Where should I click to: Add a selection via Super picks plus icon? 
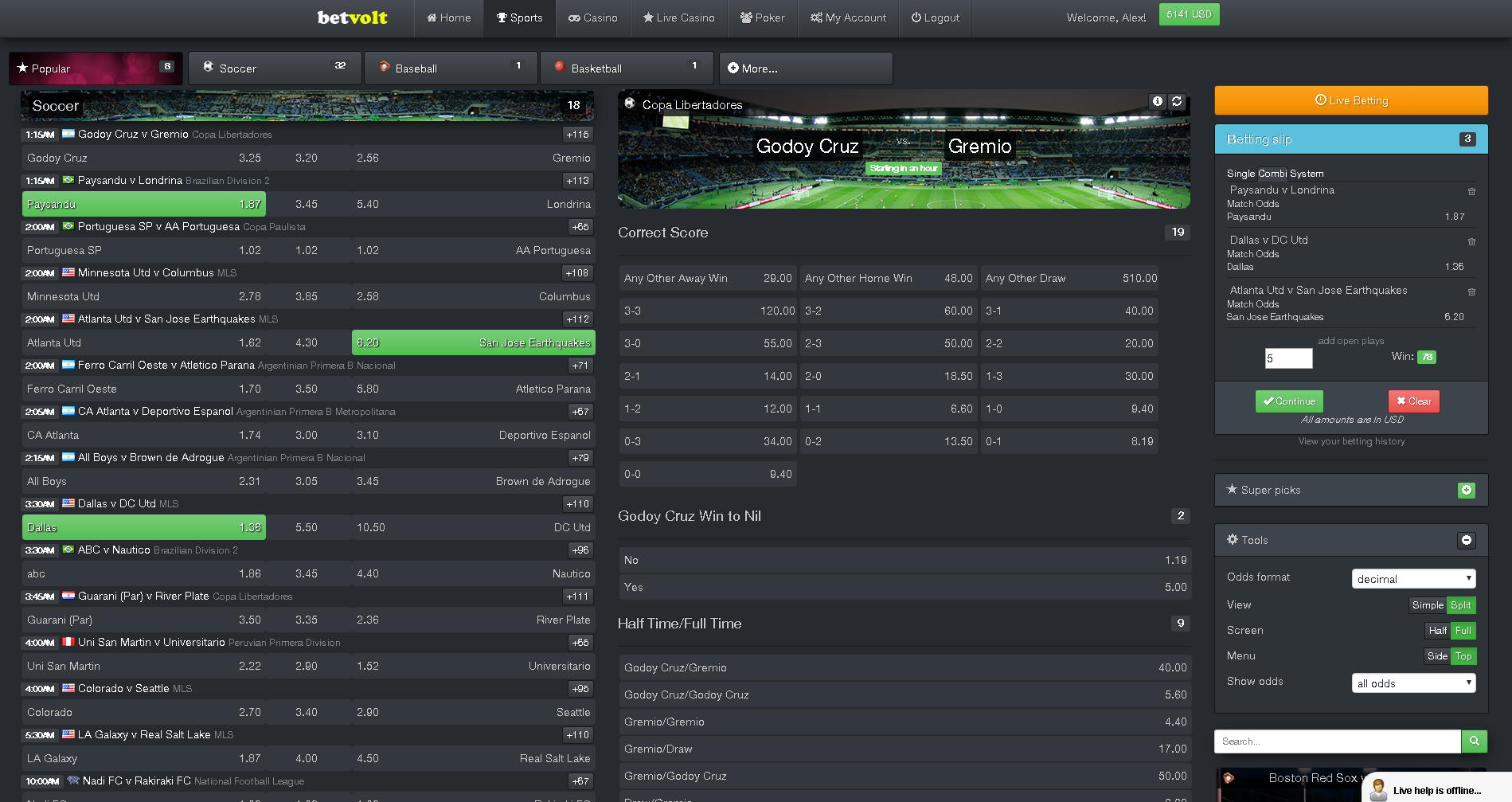[x=1467, y=490]
